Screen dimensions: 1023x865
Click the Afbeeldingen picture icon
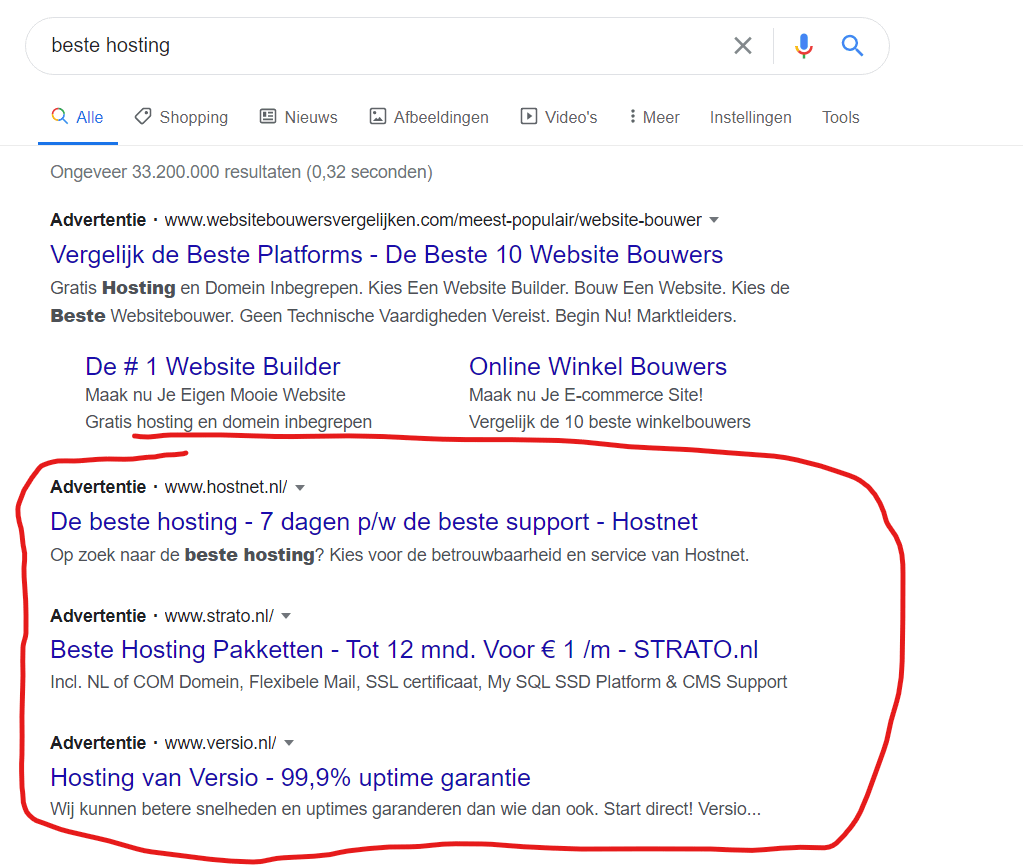pos(378,116)
